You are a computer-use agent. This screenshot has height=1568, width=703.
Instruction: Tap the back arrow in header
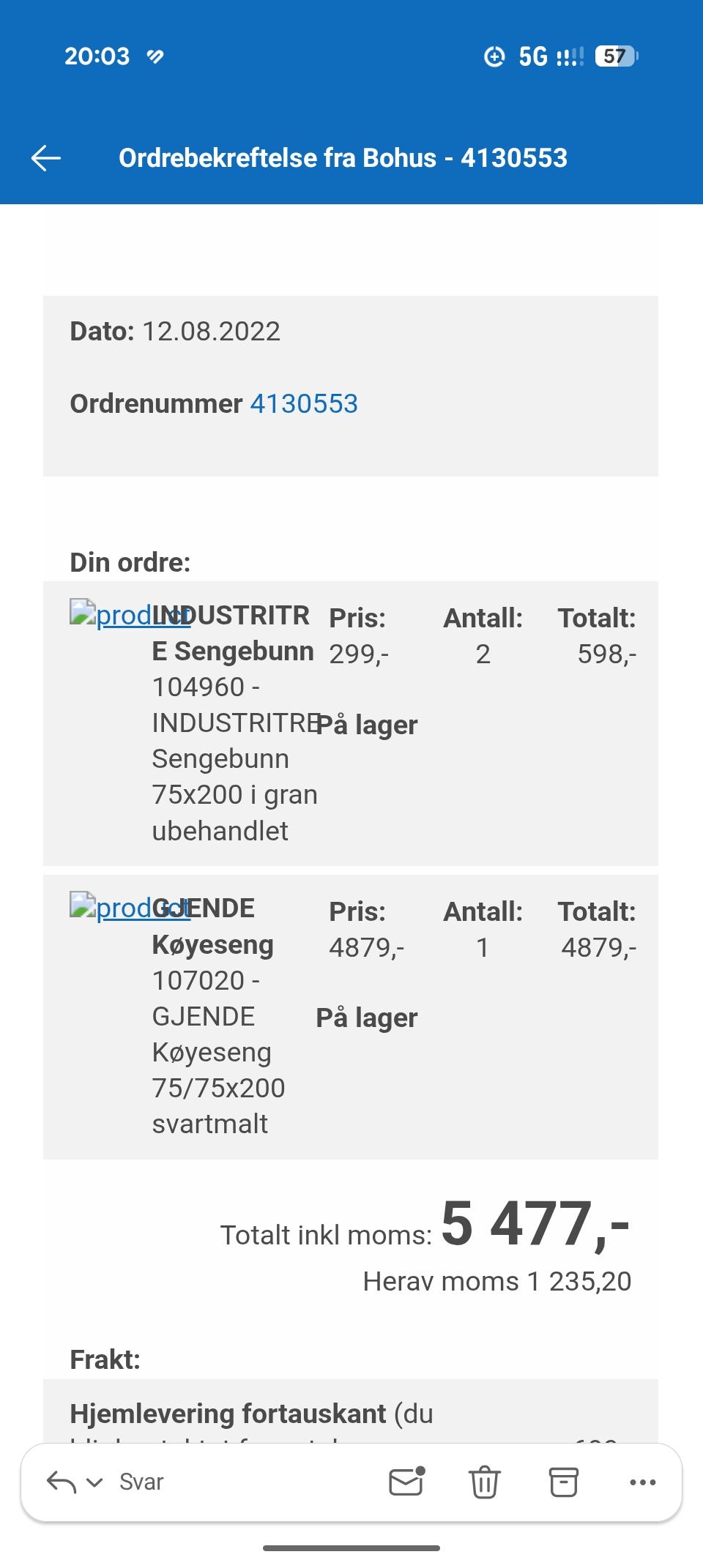(46, 157)
